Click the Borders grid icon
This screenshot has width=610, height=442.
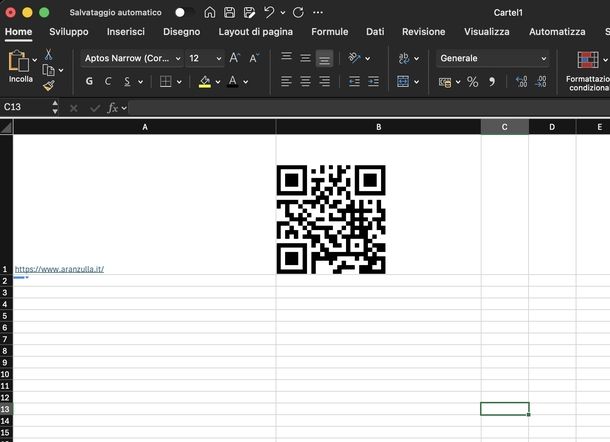coord(165,81)
